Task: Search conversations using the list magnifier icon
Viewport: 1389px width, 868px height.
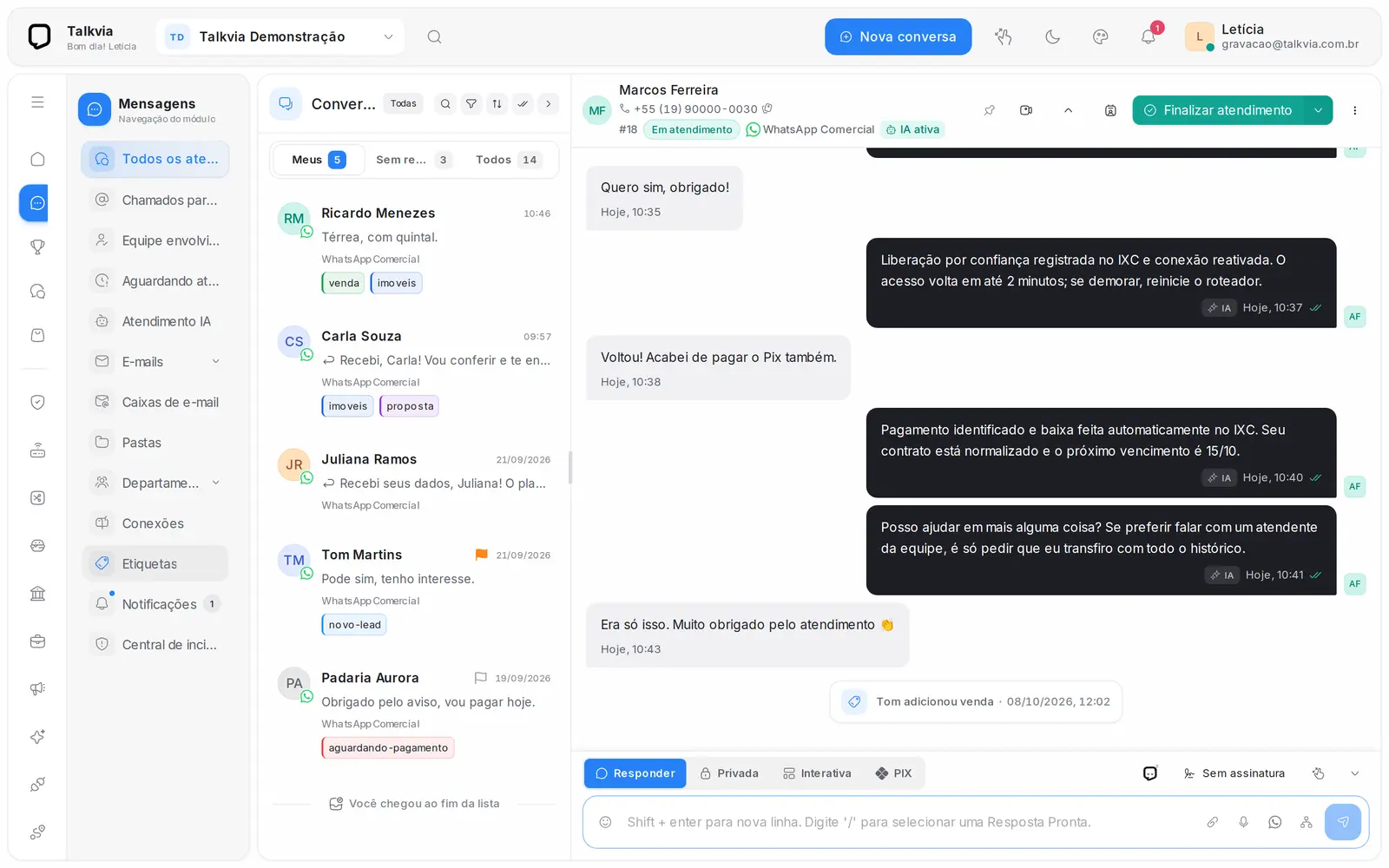Action: 445,104
